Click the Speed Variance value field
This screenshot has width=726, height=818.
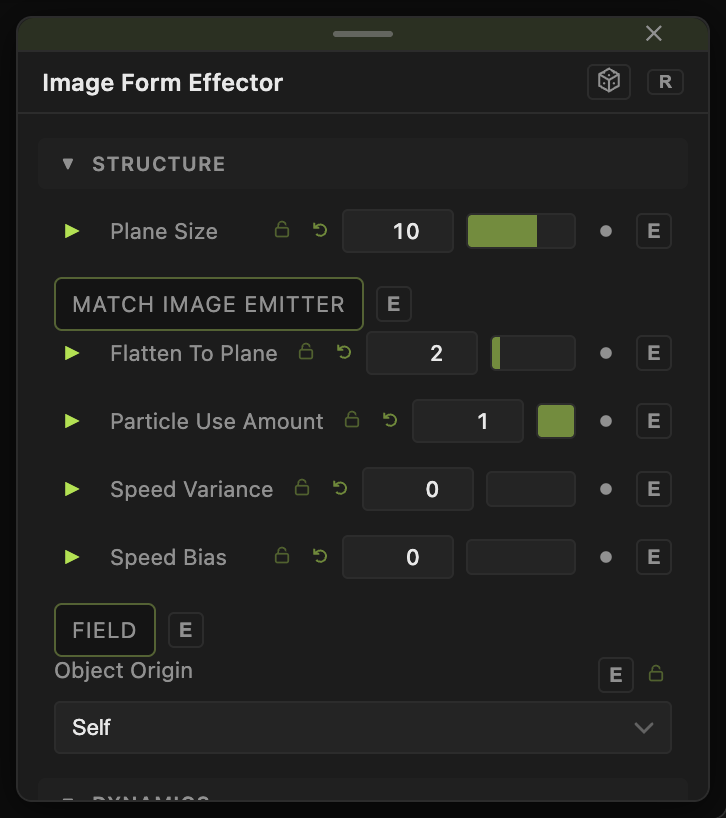pyautogui.click(x=418, y=489)
